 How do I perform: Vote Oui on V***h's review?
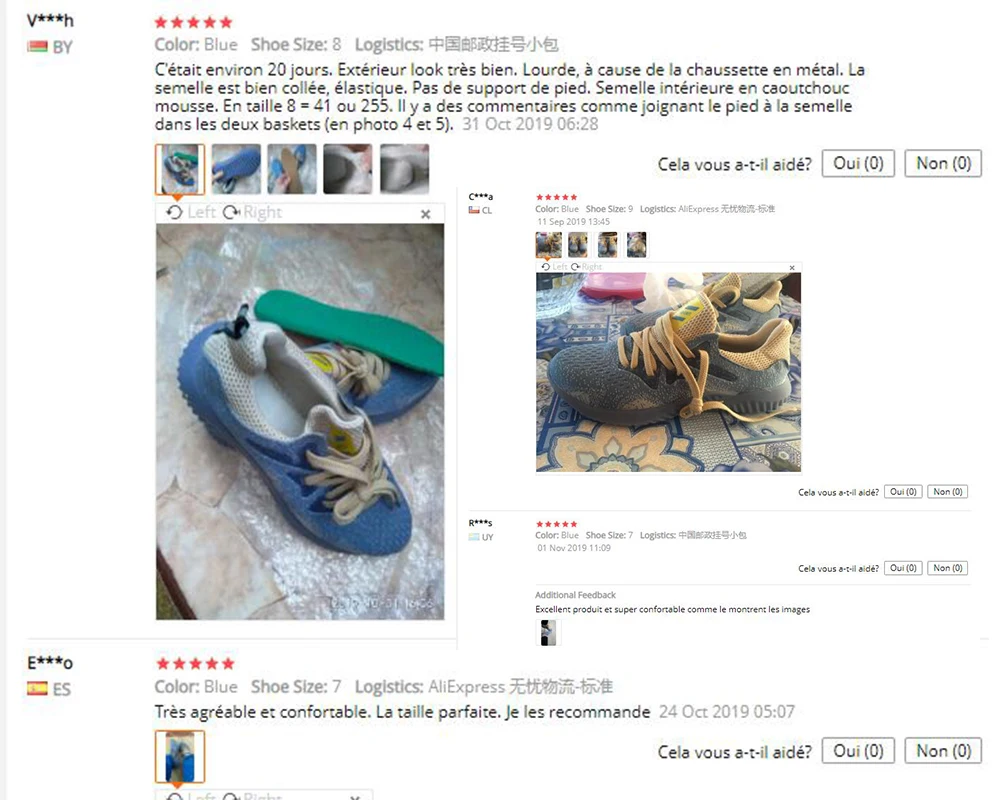pos(858,164)
